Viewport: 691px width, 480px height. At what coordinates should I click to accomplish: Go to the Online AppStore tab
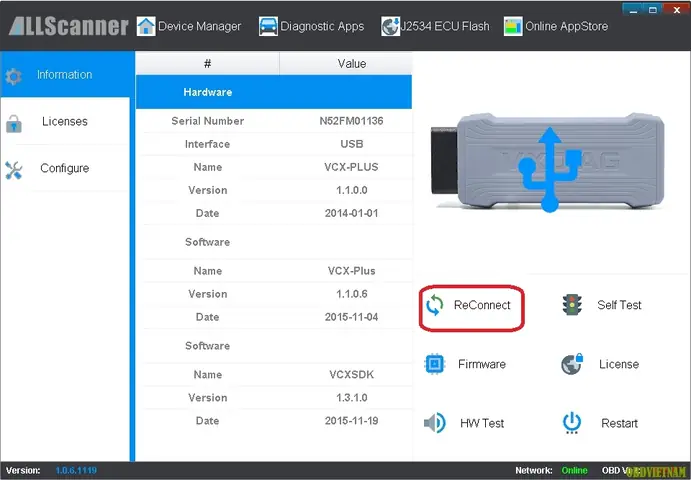[x=556, y=26]
